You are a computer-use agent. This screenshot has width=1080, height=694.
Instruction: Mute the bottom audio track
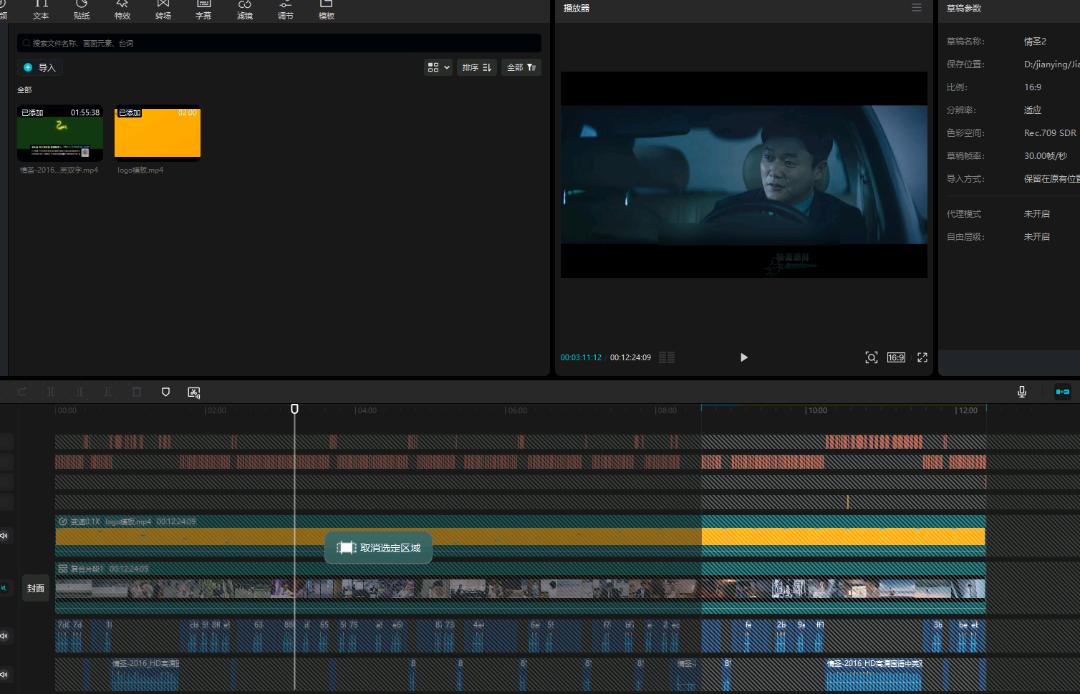click(x=5, y=675)
